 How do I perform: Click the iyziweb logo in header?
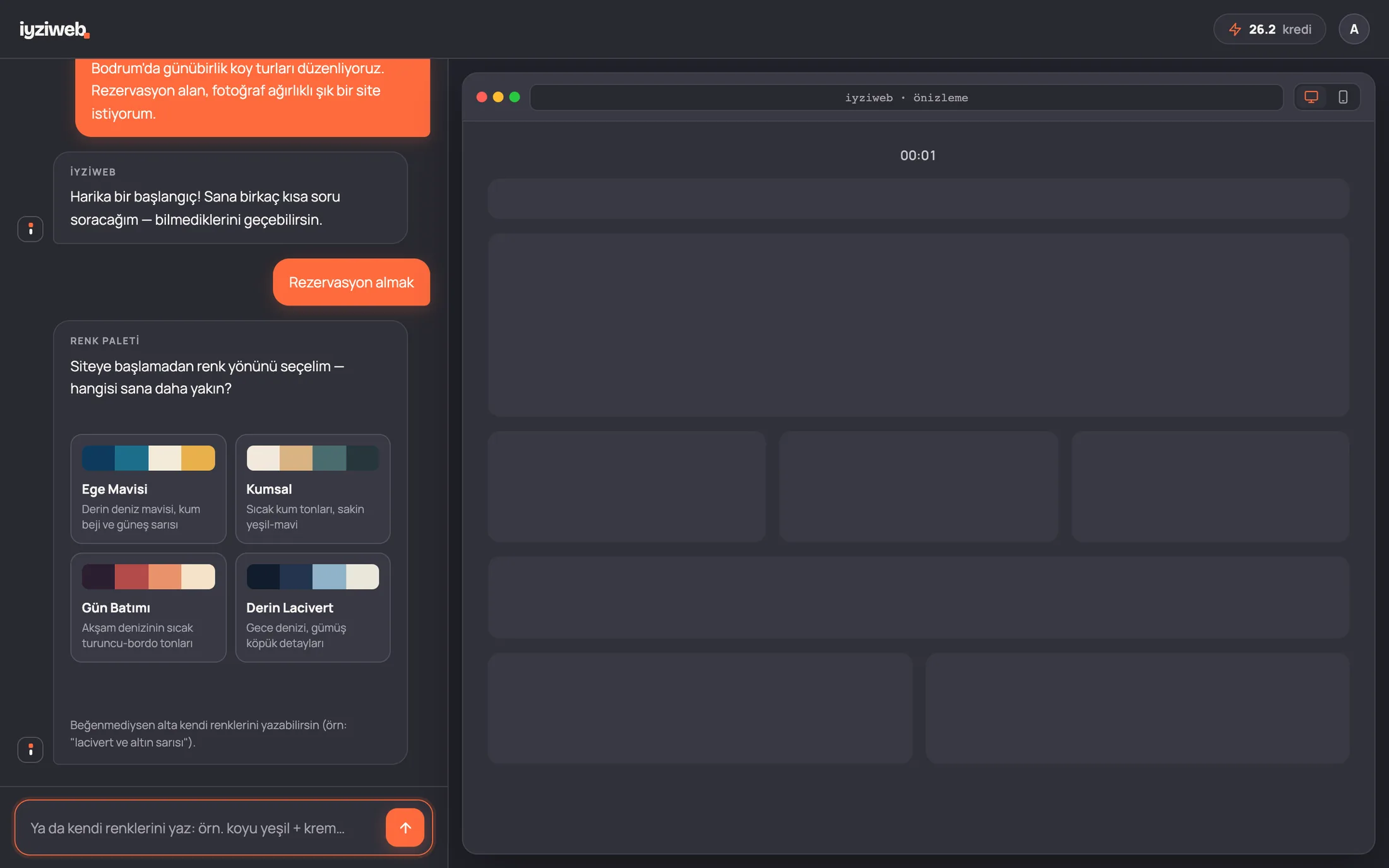click(x=54, y=30)
